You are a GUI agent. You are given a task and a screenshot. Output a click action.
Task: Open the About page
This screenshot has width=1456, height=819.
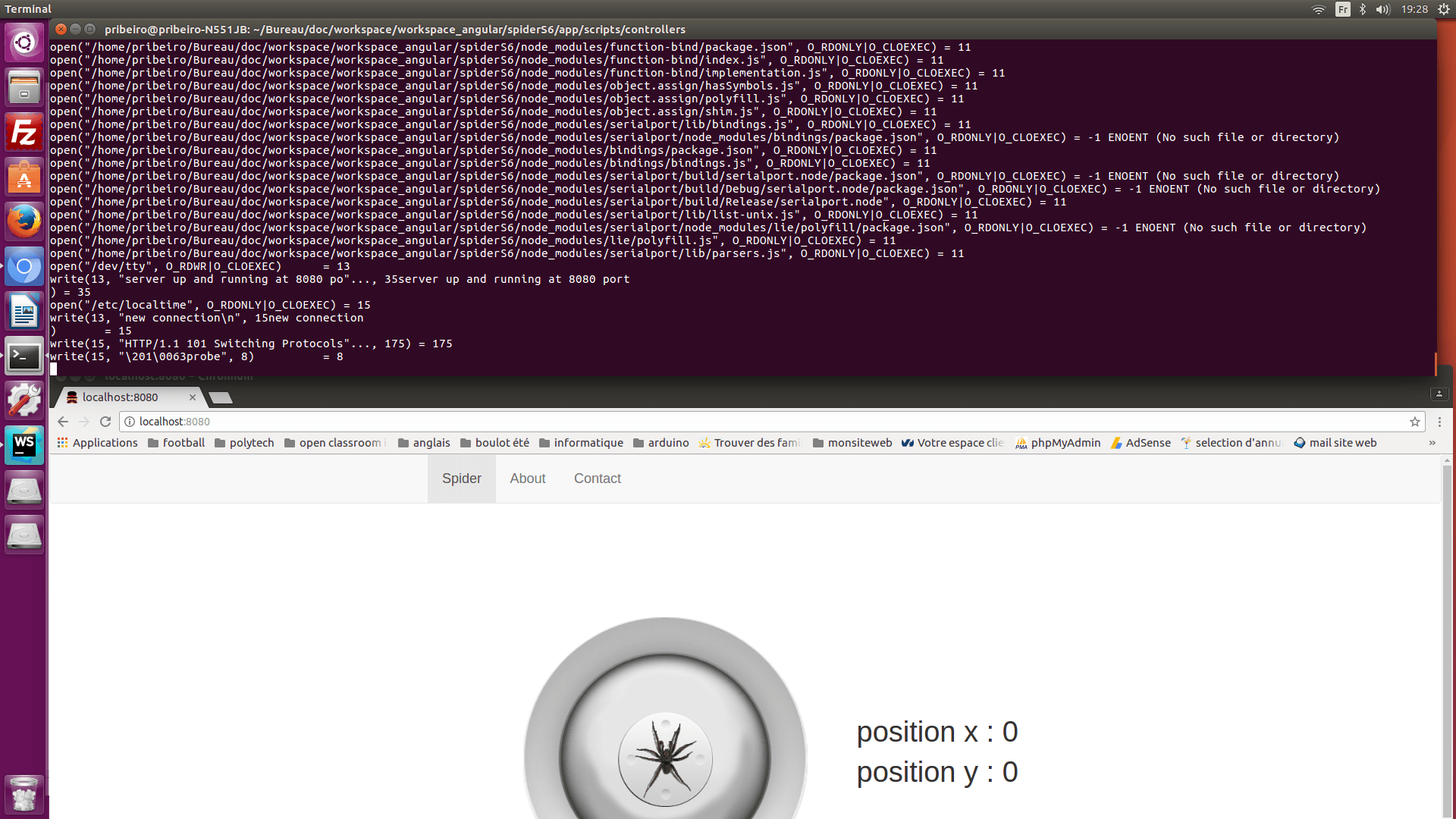point(528,479)
